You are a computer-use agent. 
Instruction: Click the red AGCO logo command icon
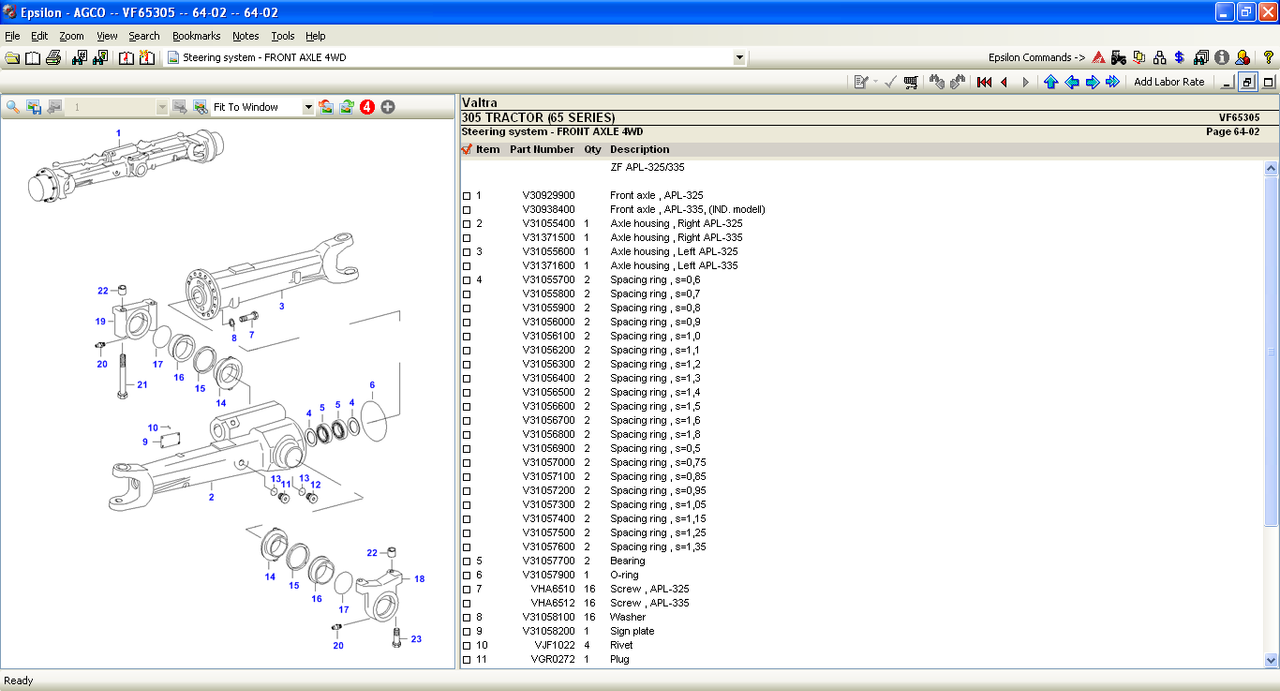click(1098, 58)
